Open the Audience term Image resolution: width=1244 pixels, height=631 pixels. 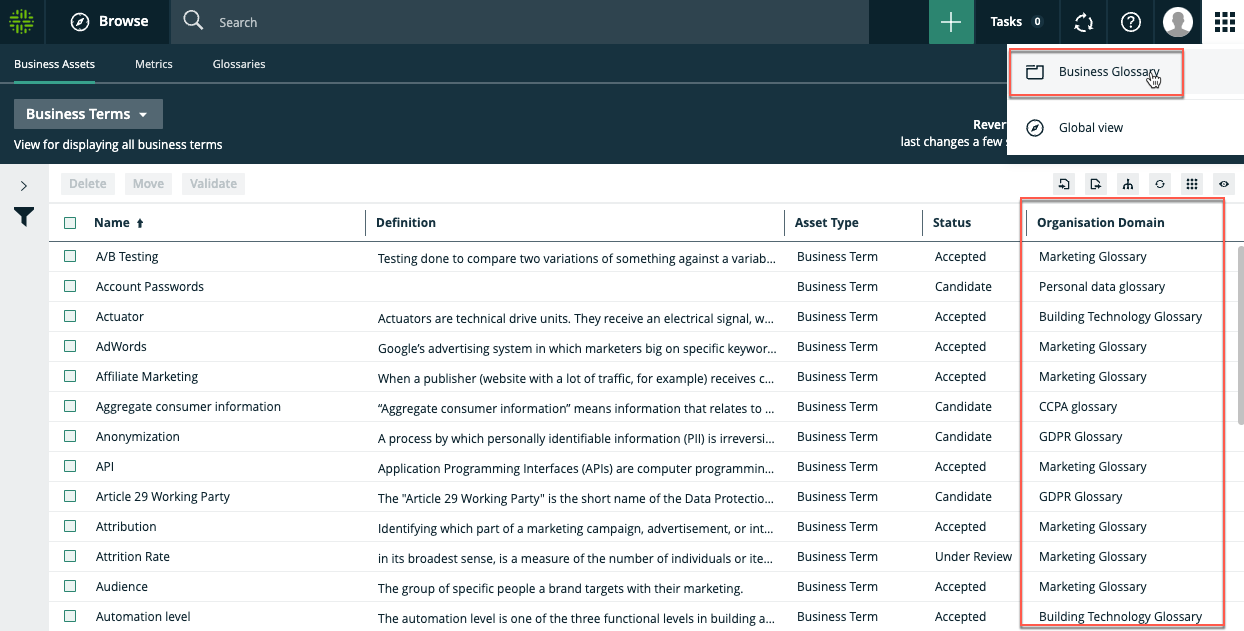(x=122, y=587)
